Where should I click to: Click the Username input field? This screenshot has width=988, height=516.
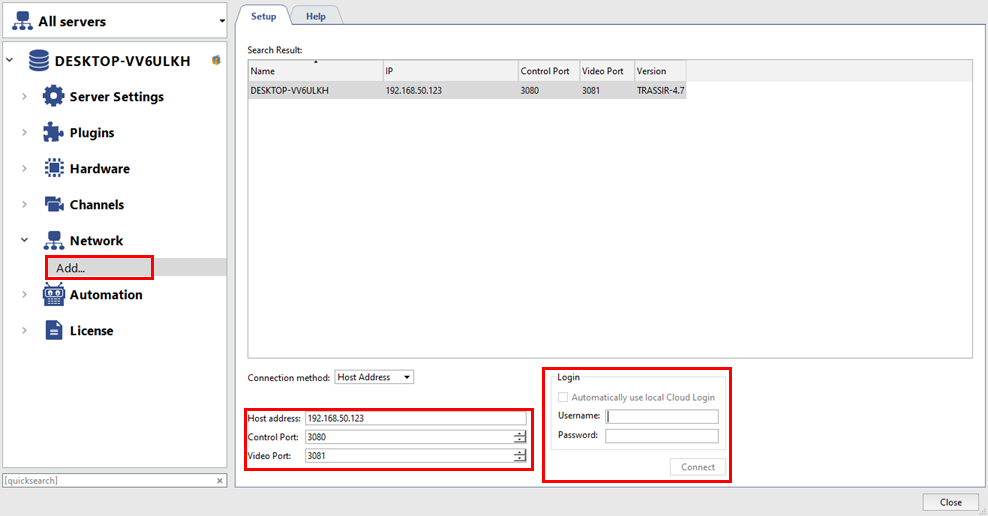661,417
